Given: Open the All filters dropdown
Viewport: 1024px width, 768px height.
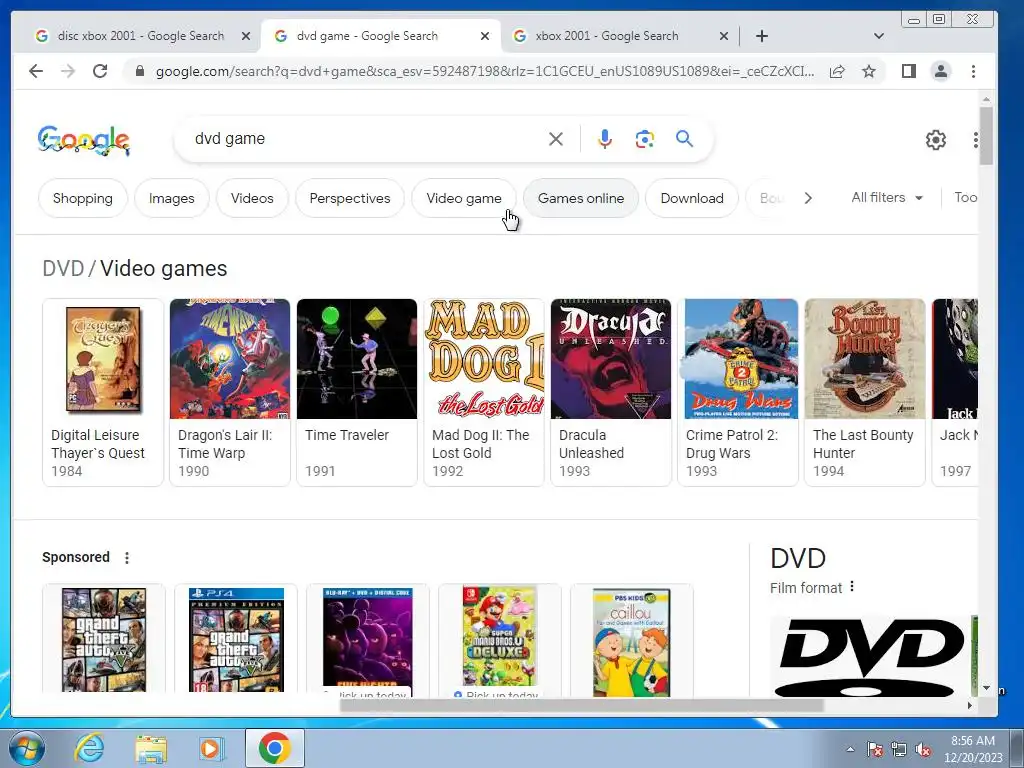Looking at the screenshot, I should (887, 198).
